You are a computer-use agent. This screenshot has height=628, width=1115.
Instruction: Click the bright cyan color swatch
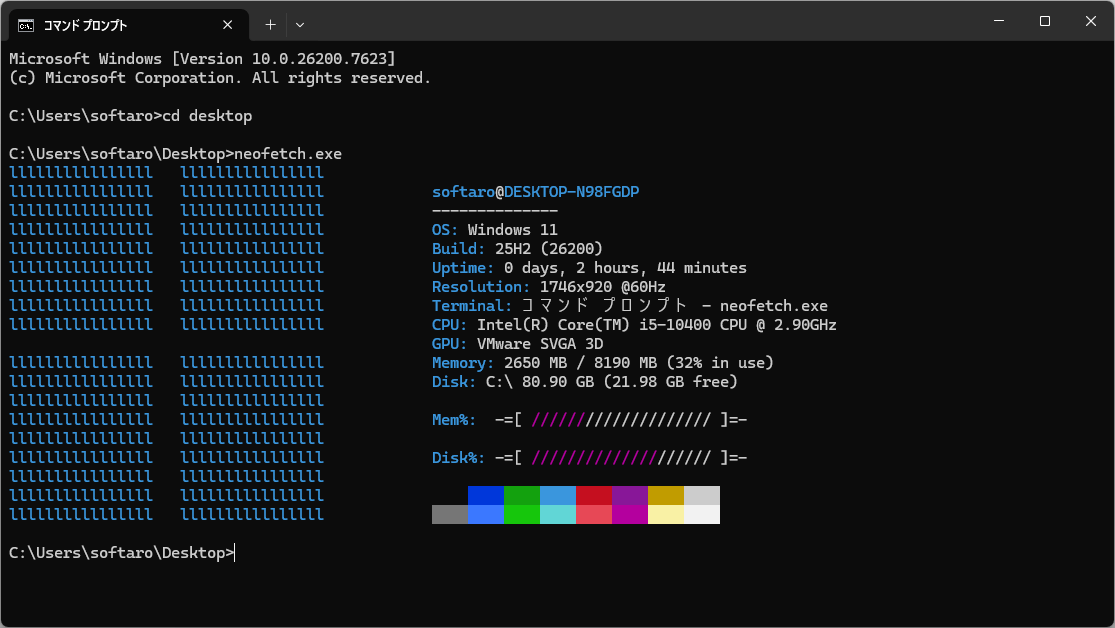[x=557, y=514]
